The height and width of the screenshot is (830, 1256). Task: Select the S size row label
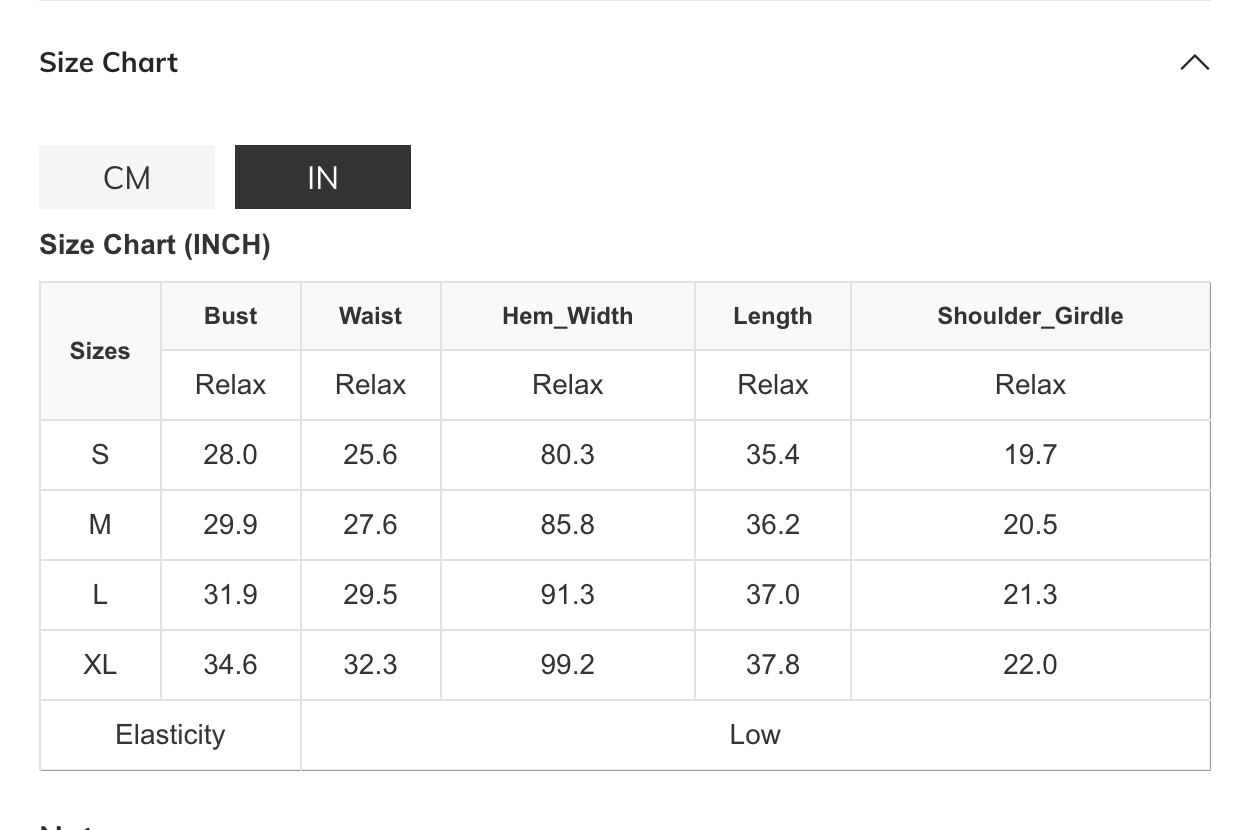[x=100, y=455]
